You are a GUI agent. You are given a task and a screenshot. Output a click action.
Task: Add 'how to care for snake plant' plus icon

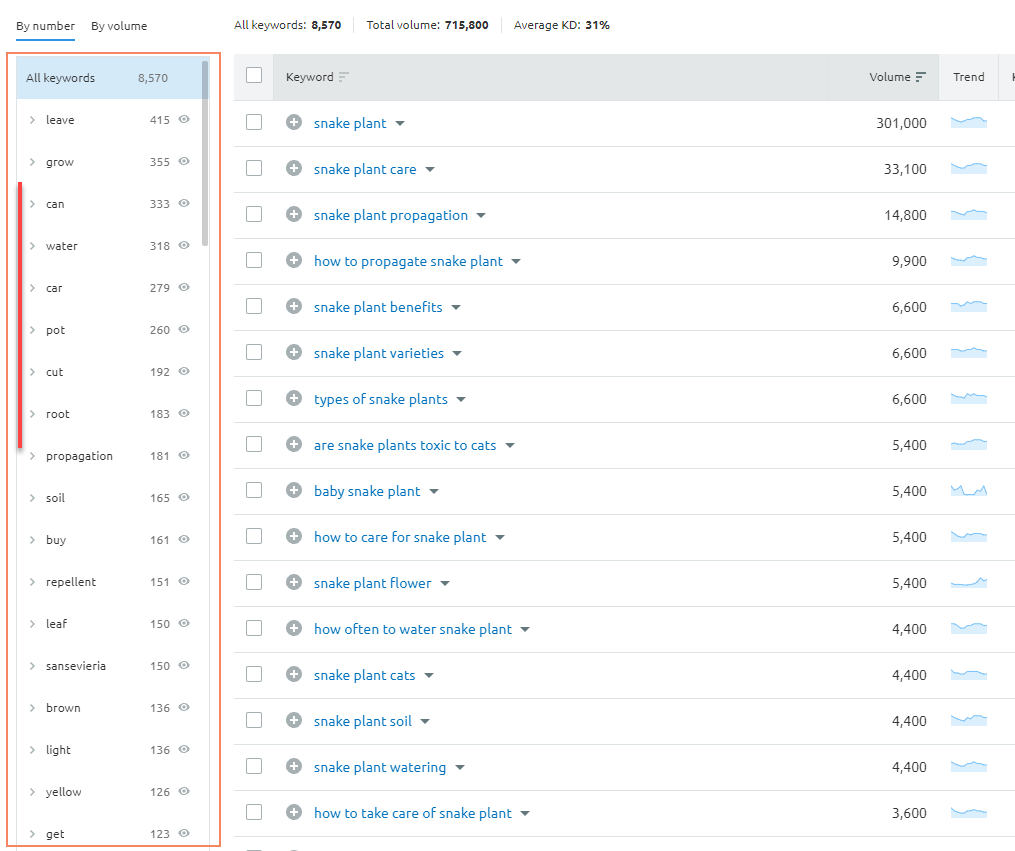tap(294, 536)
